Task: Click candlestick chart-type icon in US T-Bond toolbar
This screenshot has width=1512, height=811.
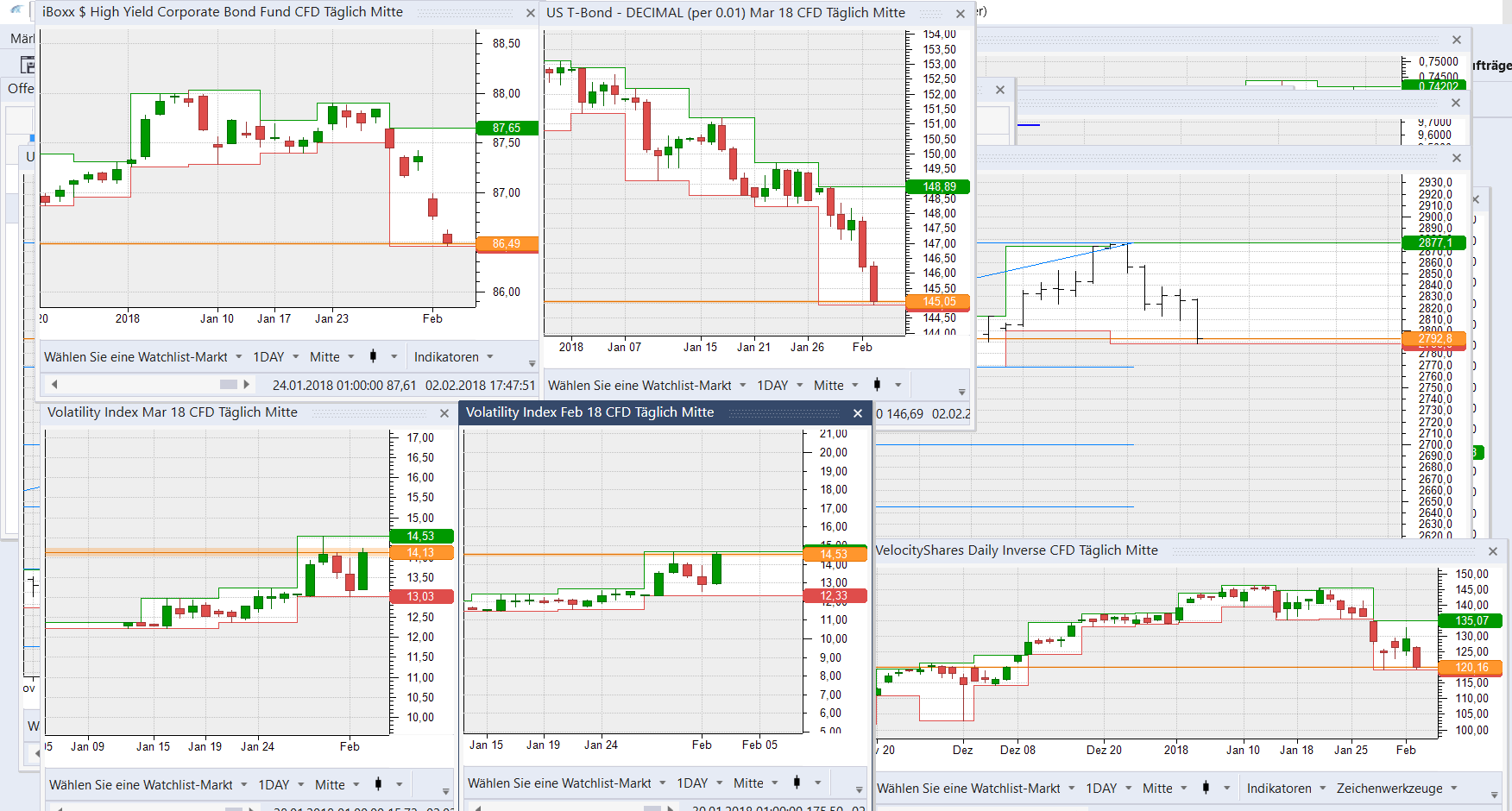Action: pos(877,385)
